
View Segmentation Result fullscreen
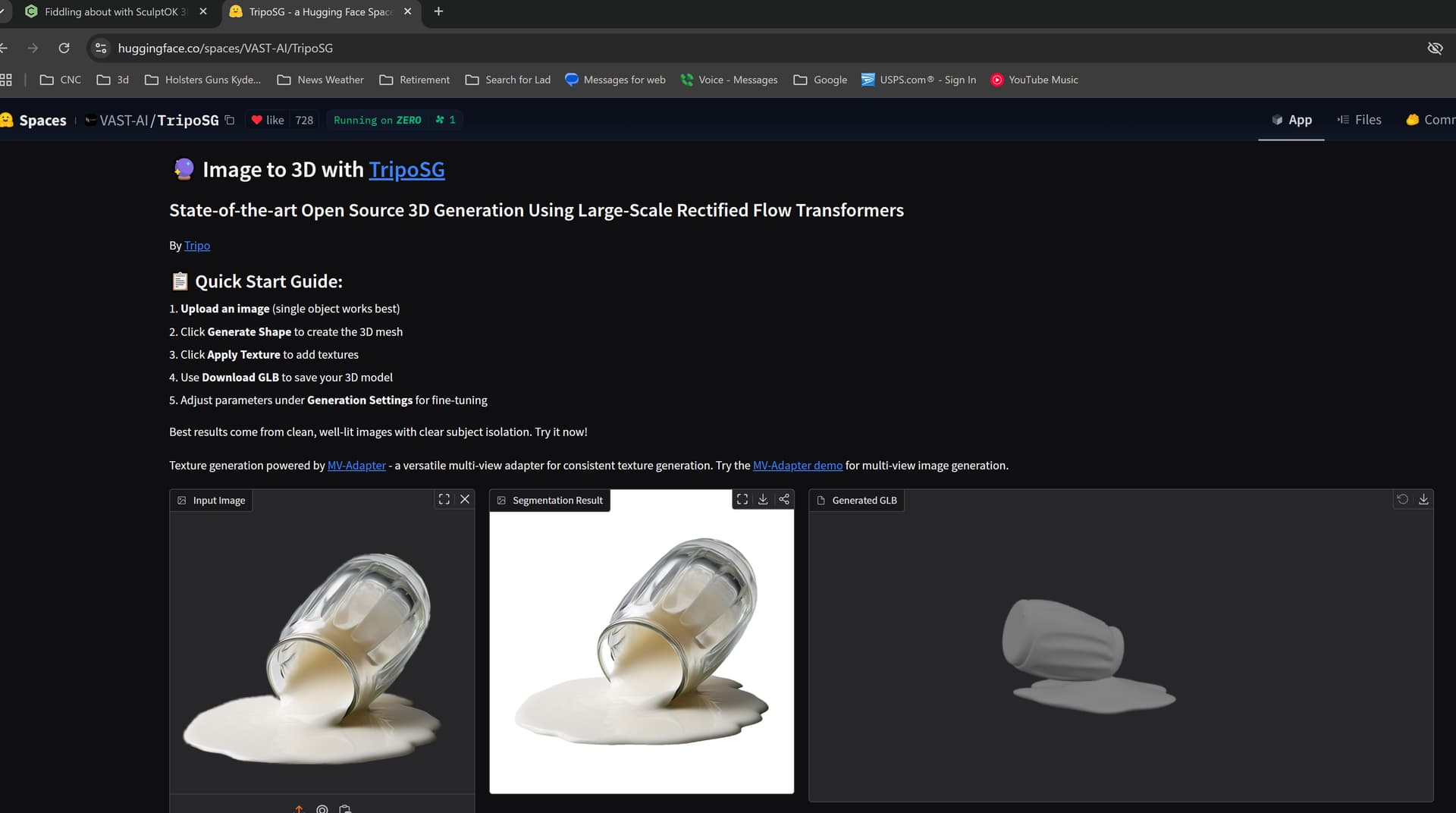click(742, 499)
